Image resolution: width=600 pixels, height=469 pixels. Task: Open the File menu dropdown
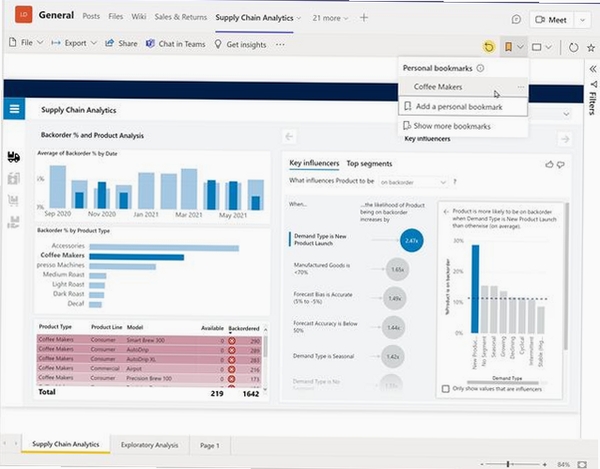click(x=26, y=42)
